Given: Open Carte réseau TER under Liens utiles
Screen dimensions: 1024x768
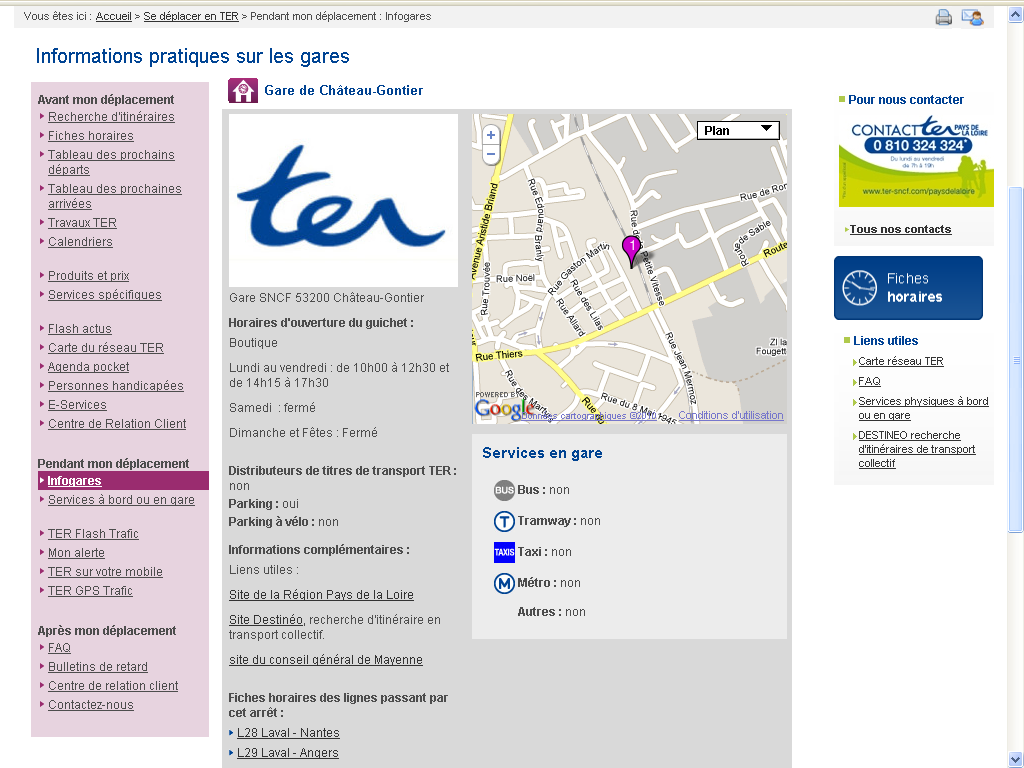Looking at the screenshot, I should (901, 361).
